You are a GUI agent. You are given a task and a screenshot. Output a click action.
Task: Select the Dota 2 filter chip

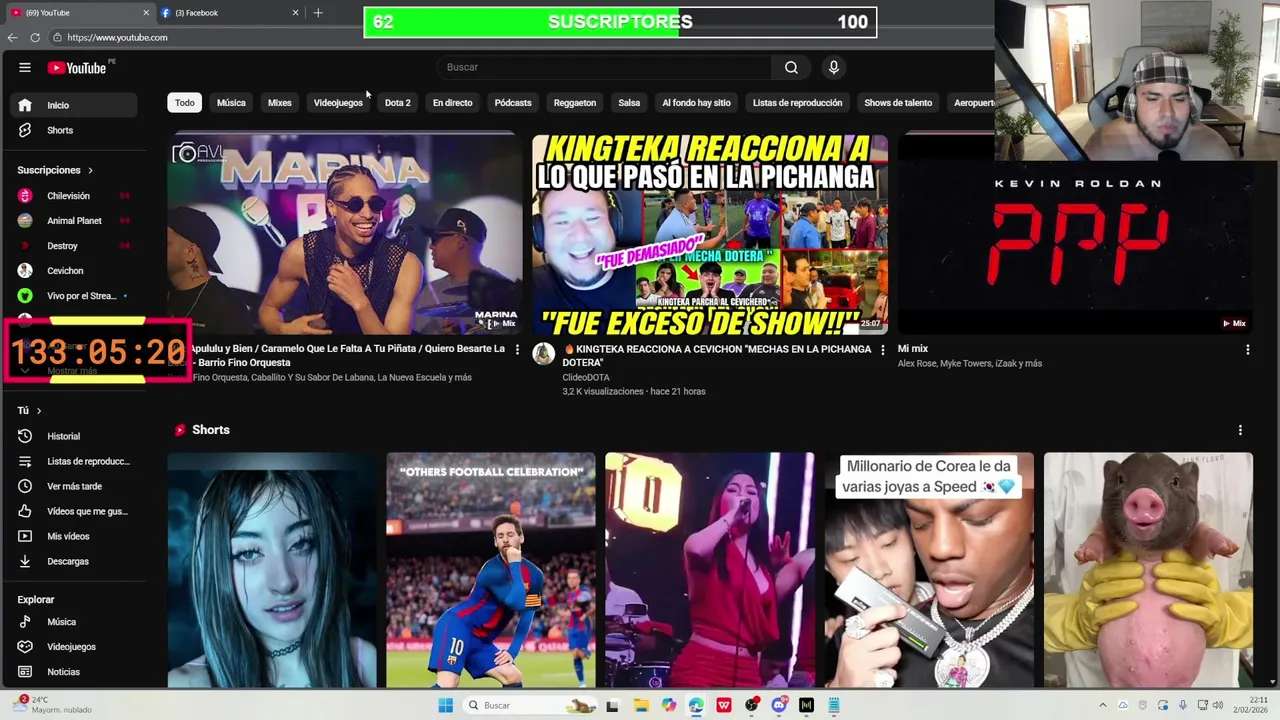coord(398,103)
